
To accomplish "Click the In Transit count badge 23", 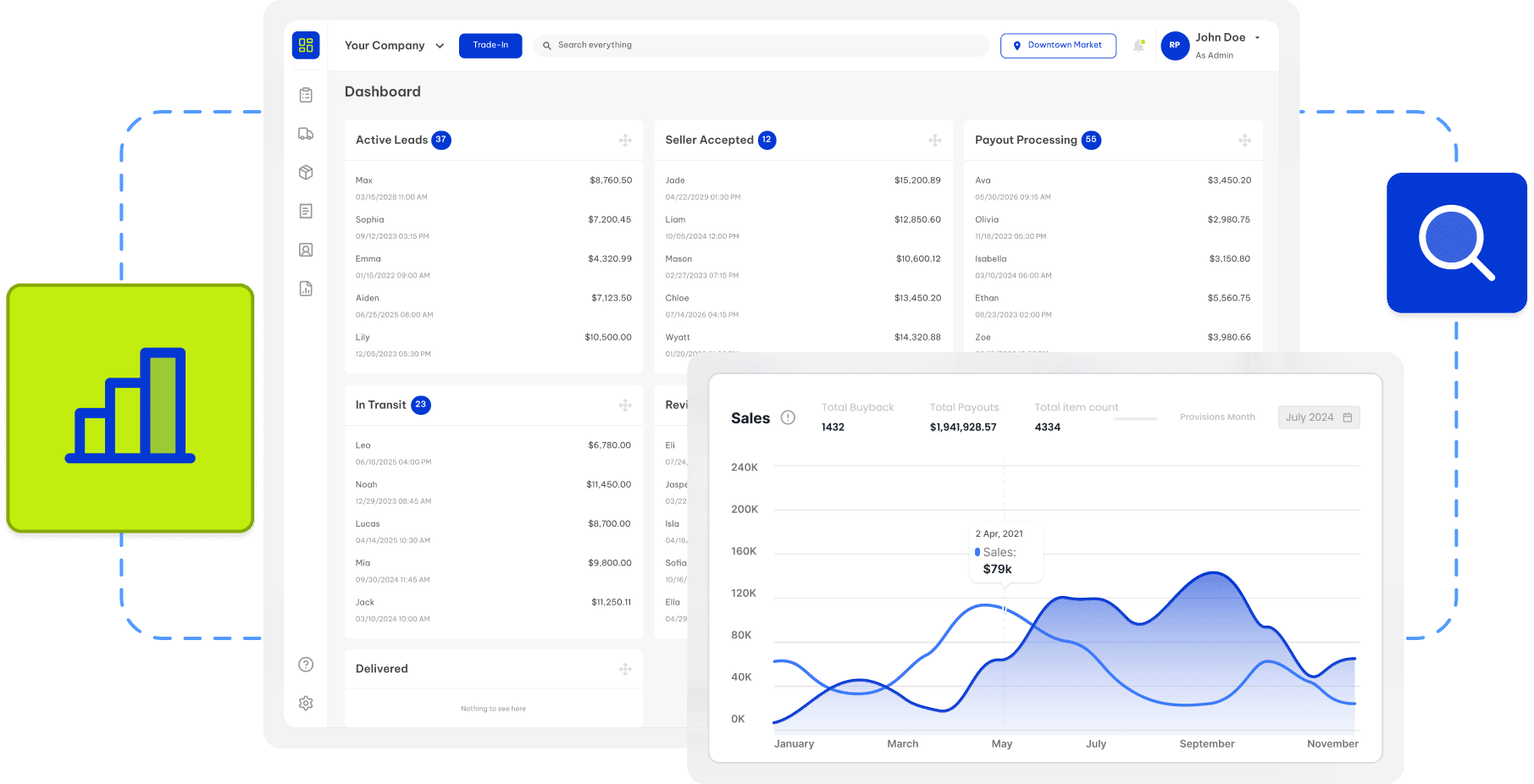I will (421, 406).
